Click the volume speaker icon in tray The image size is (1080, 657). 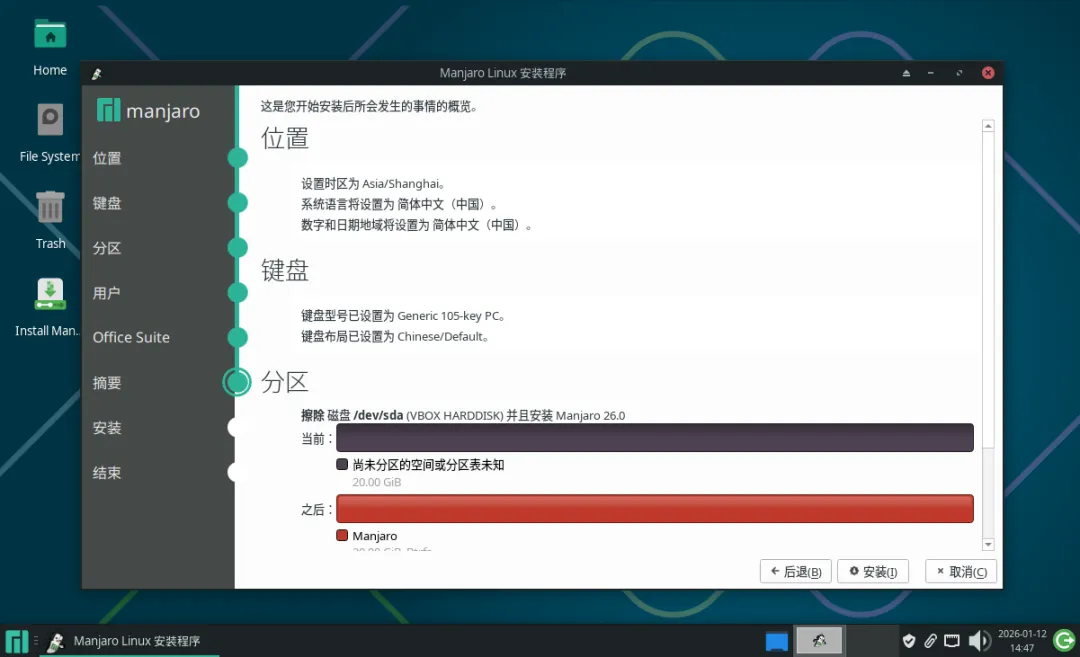click(x=980, y=640)
